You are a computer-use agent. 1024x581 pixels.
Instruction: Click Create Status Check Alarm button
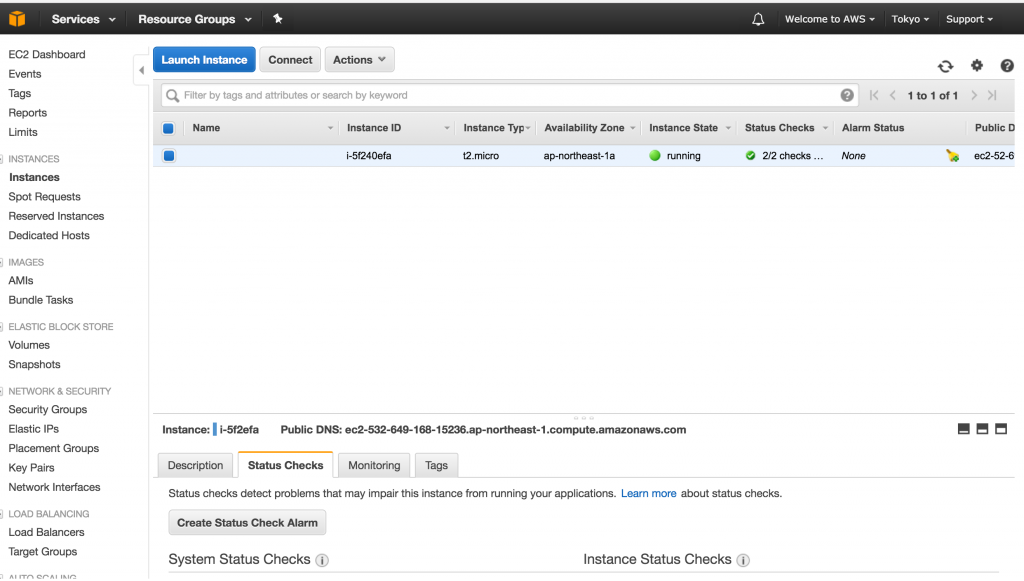pyautogui.click(x=247, y=523)
